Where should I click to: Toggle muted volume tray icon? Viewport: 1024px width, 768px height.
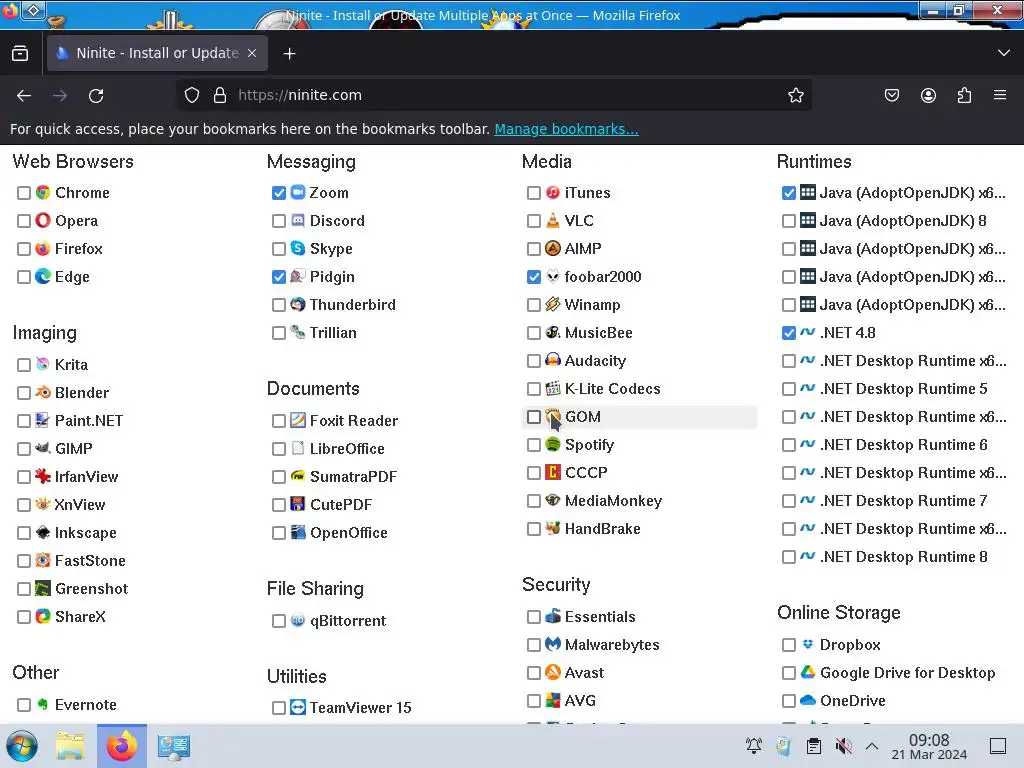[843, 746]
